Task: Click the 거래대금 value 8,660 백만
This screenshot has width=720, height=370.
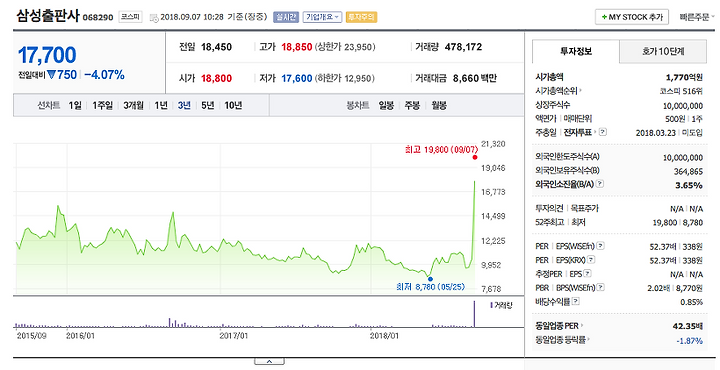Action: click(x=475, y=78)
